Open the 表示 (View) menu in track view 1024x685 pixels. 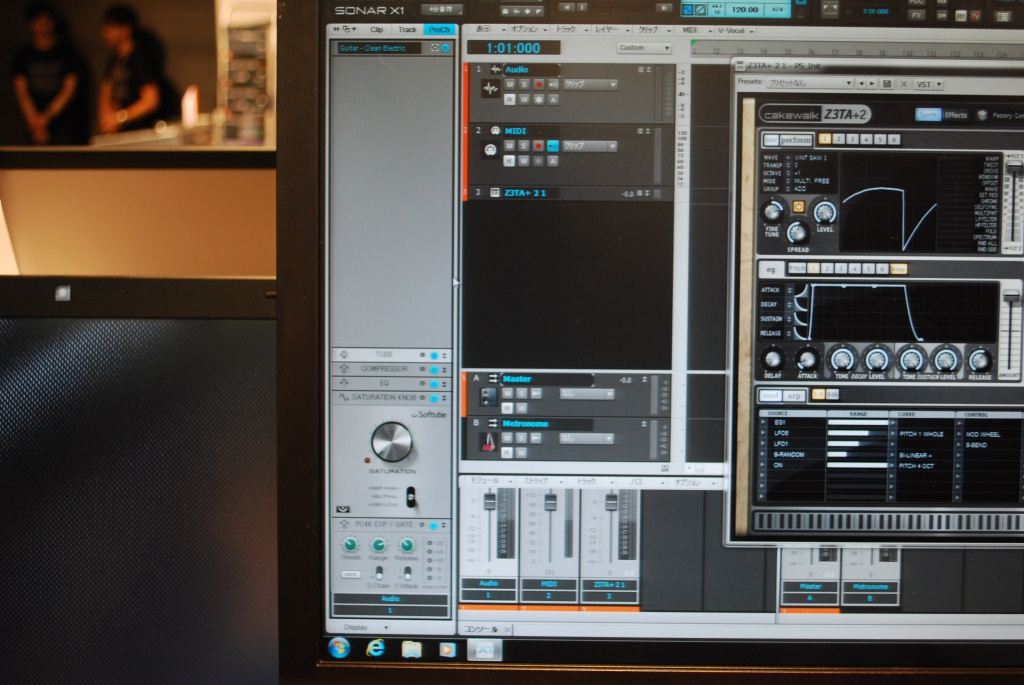point(487,29)
